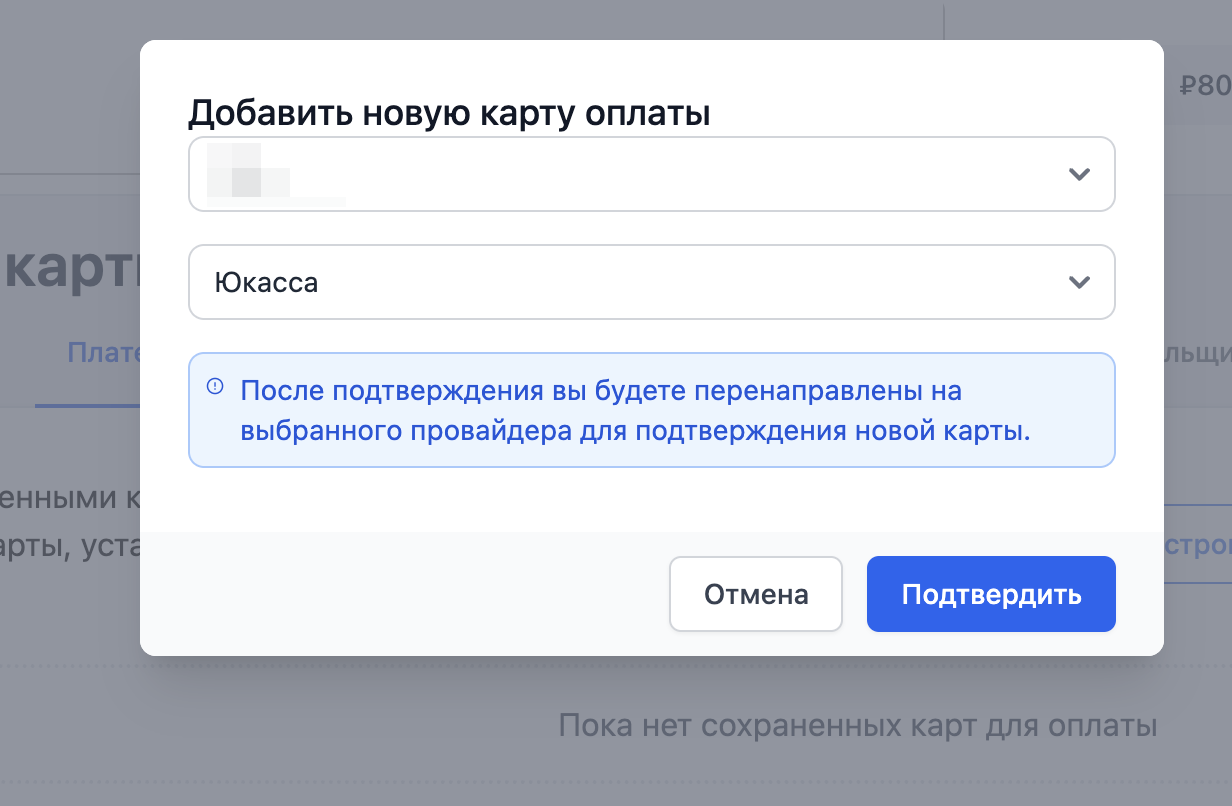The width and height of the screenshot is (1232, 806).
Task: Cancel the dialog with the Отмена button
Action: coord(755,594)
